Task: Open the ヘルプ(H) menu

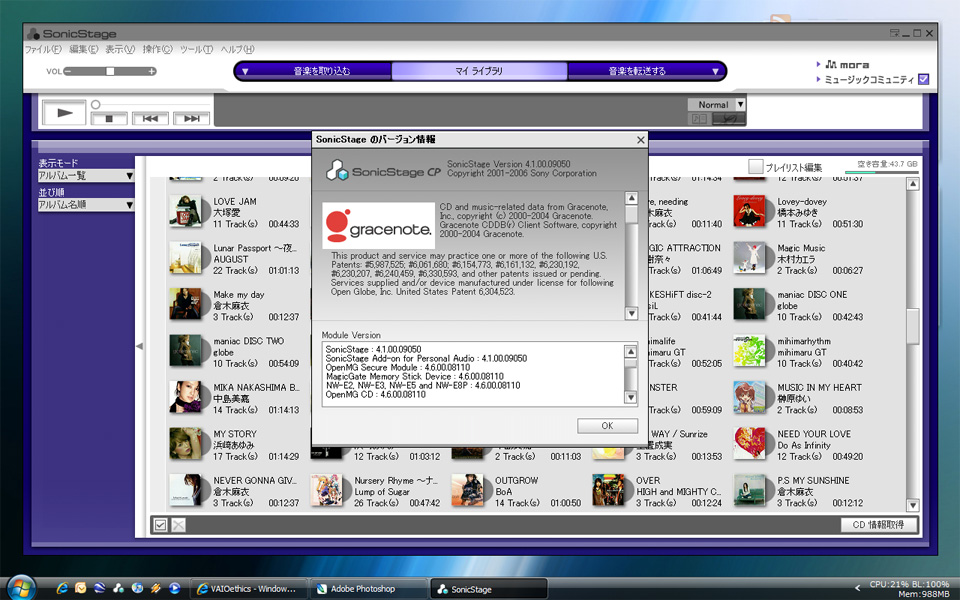Action: click(237, 49)
